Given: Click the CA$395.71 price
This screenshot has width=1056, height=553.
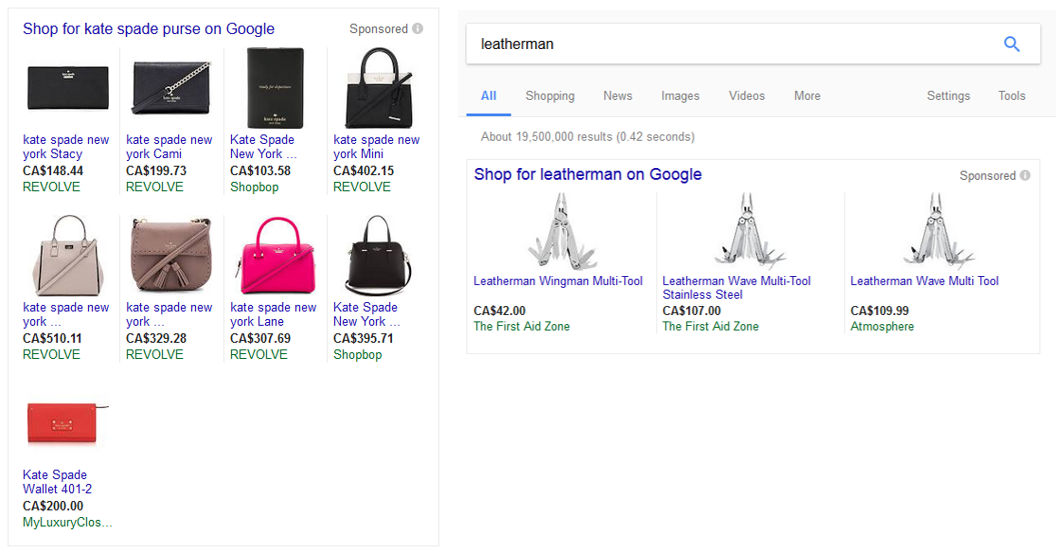Looking at the screenshot, I should pyautogui.click(x=363, y=339).
